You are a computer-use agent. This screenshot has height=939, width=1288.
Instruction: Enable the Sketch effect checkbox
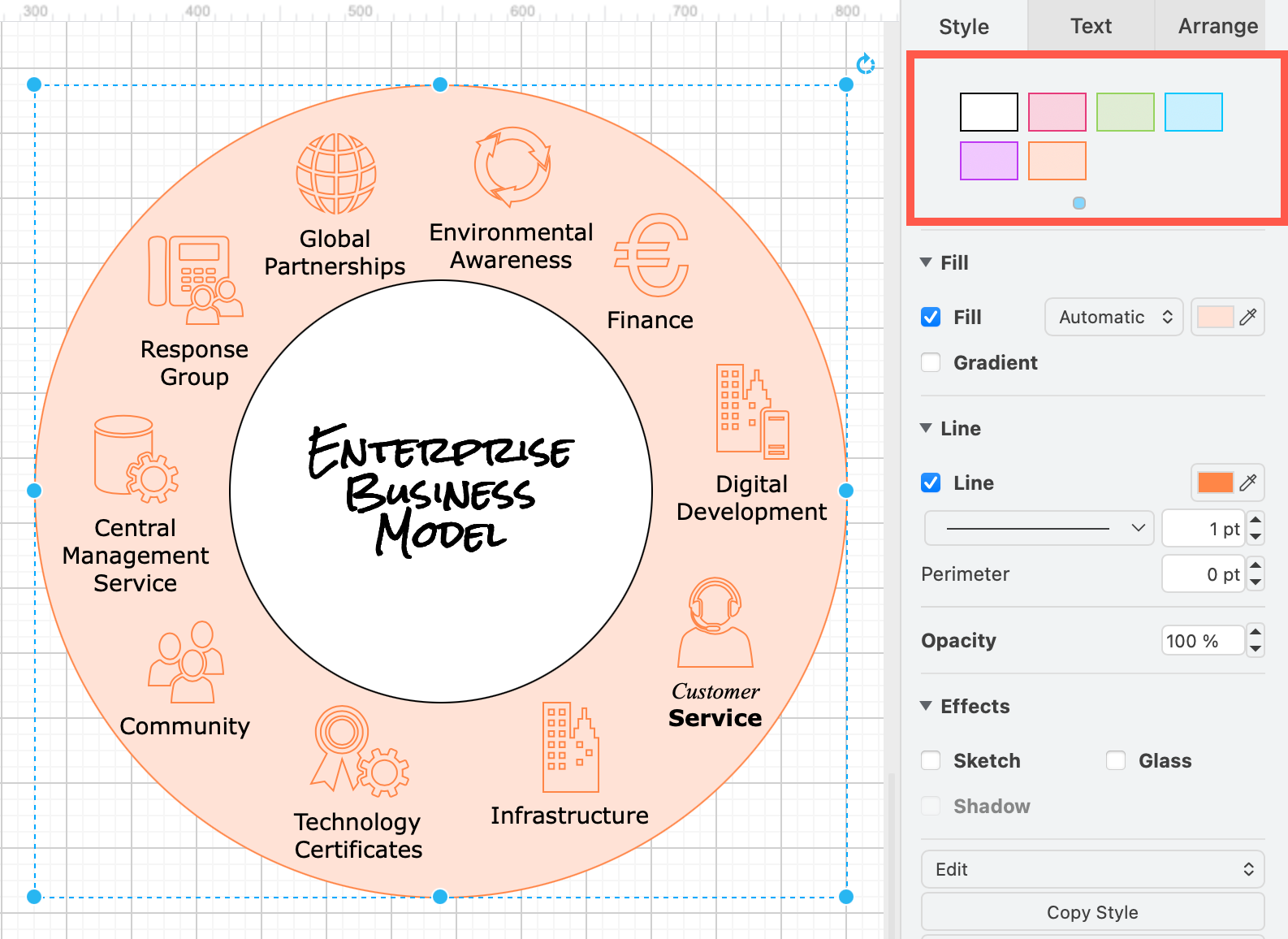tap(931, 760)
